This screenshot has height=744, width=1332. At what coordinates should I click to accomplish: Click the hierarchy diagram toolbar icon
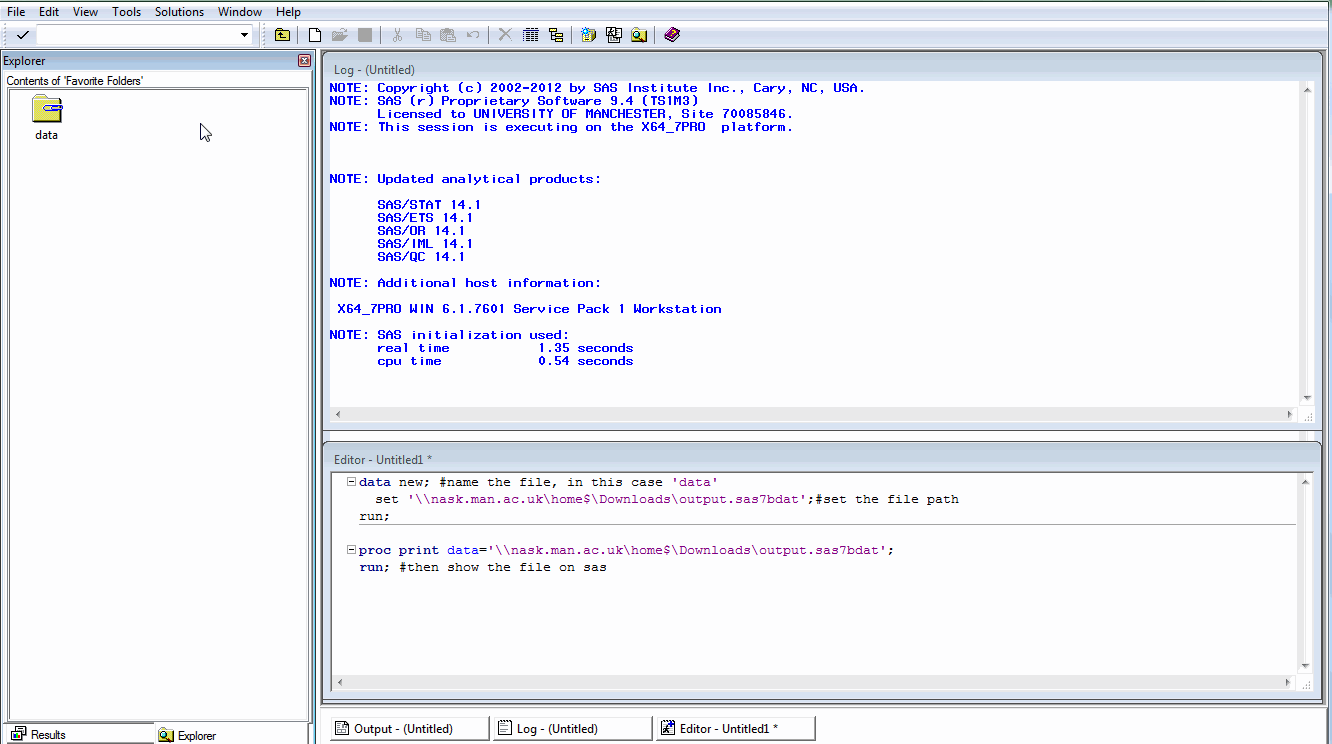click(x=556, y=34)
